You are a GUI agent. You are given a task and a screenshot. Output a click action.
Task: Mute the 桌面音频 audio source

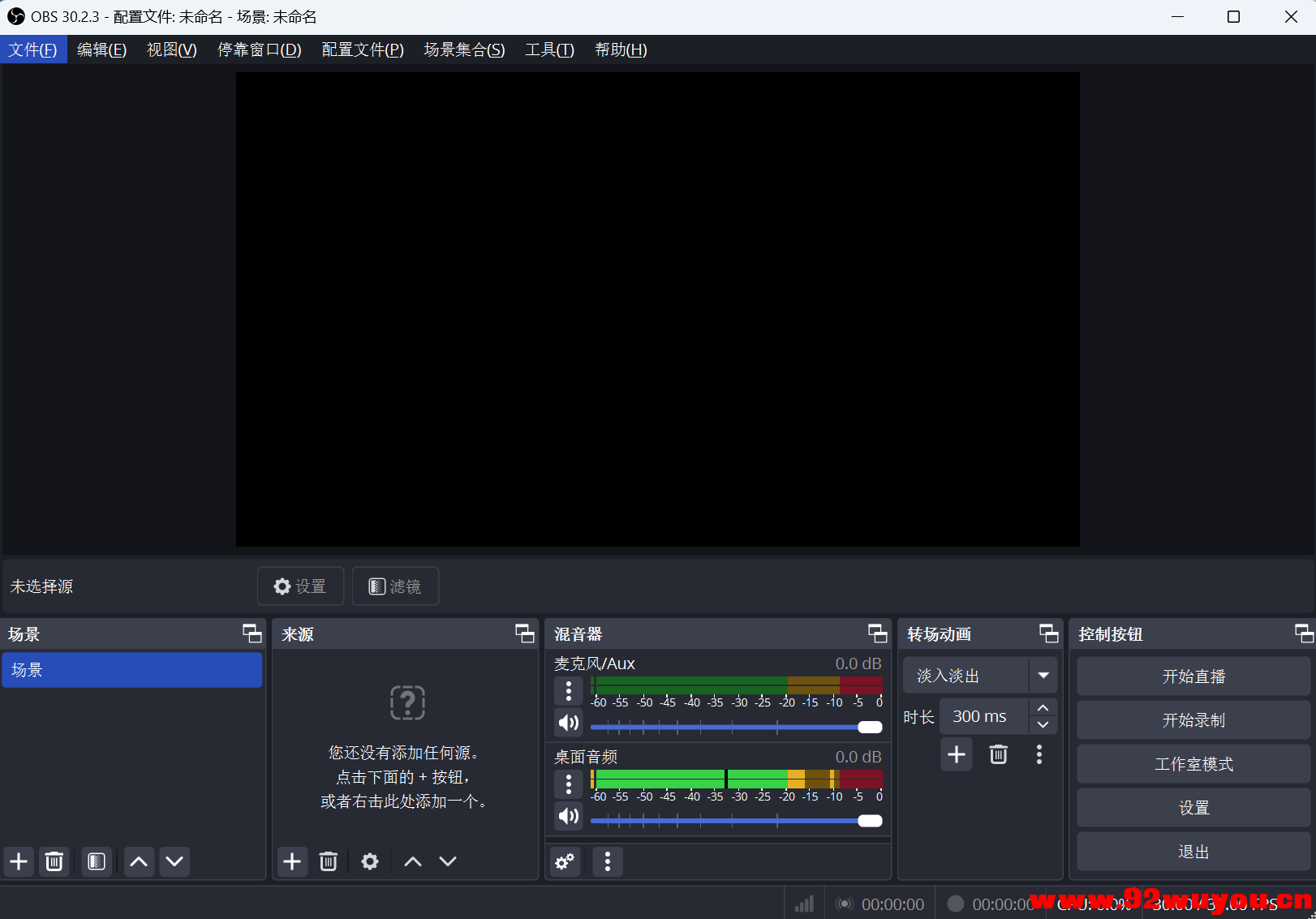pyautogui.click(x=568, y=816)
